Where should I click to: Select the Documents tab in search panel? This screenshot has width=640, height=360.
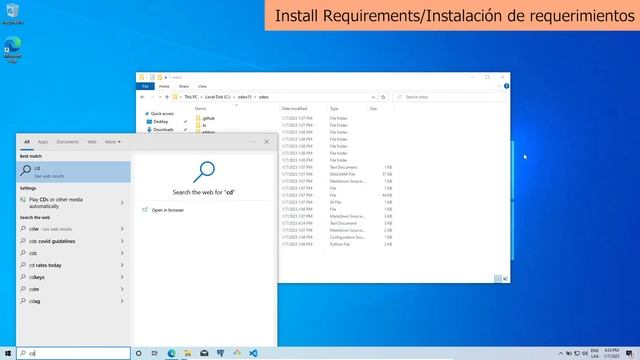tap(68, 142)
